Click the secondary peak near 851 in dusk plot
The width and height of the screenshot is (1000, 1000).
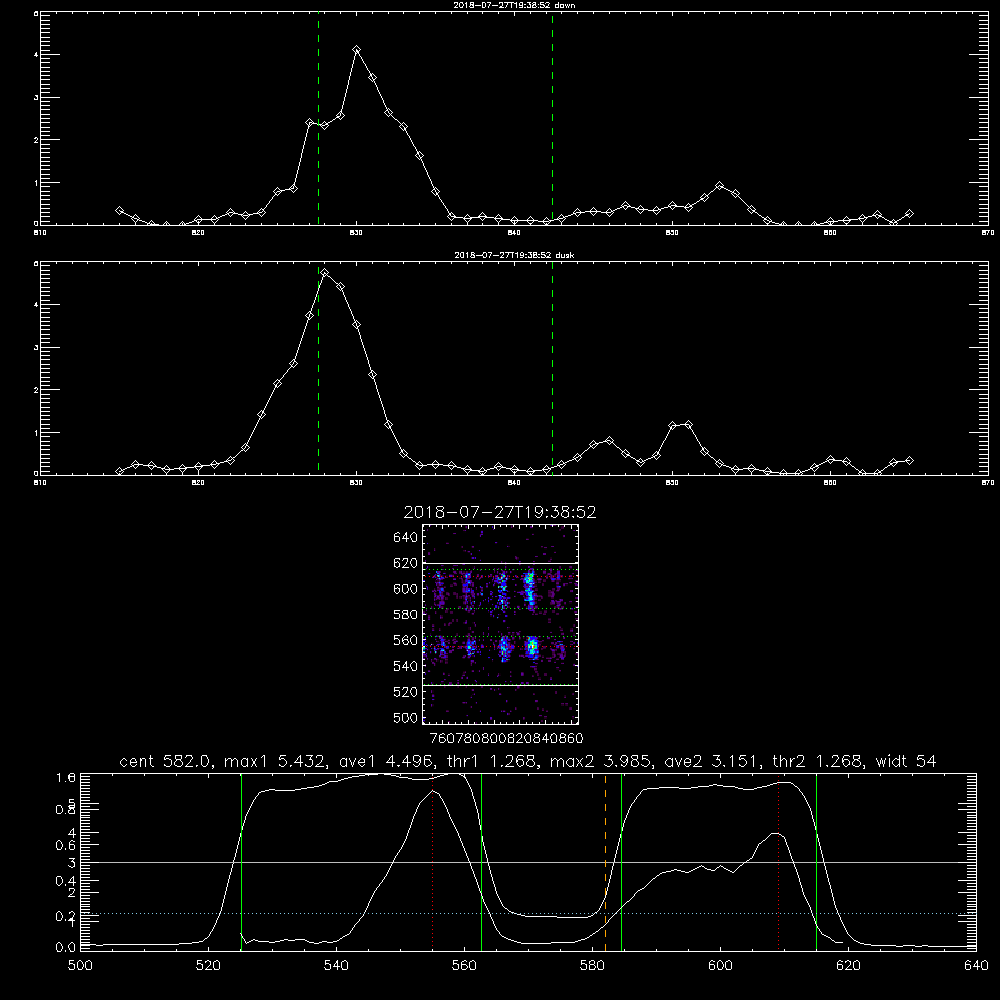pyautogui.click(x=688, y=424)
